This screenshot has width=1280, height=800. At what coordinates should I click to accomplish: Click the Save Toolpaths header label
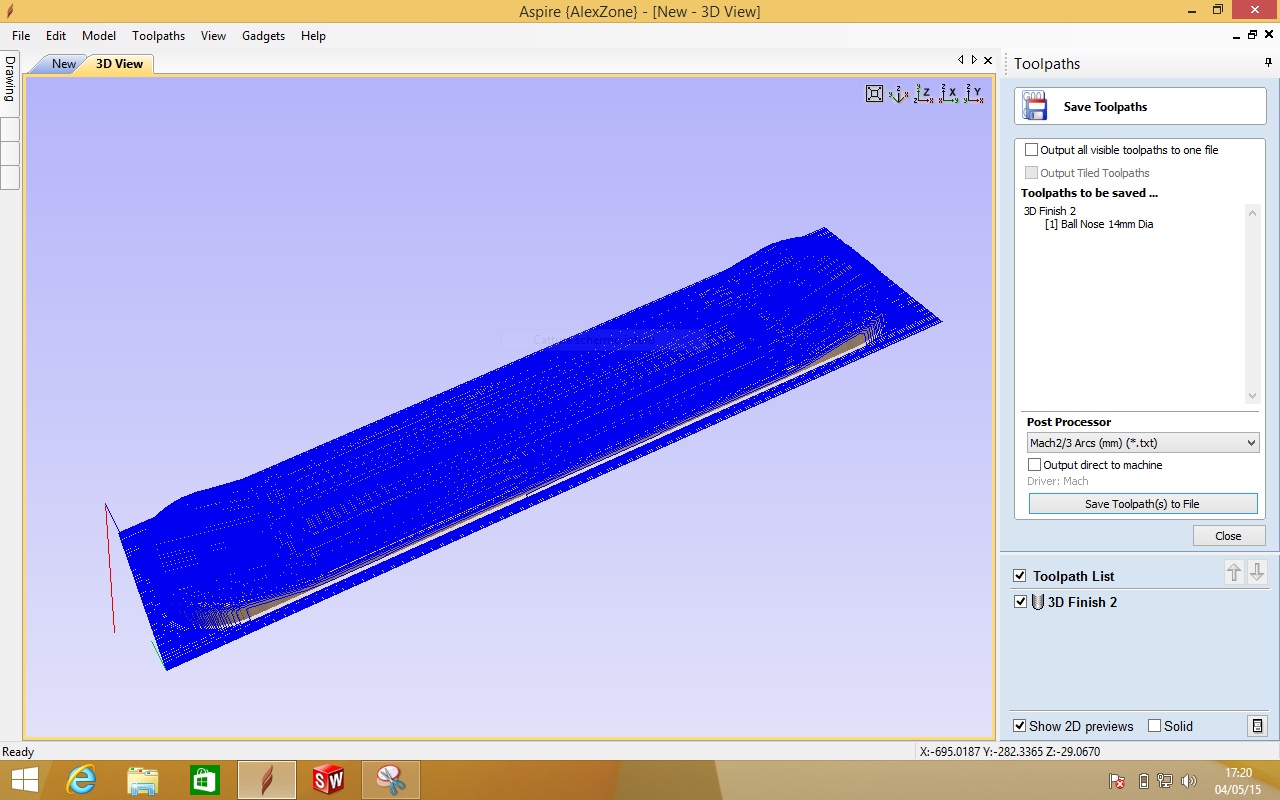[1106, 107]
